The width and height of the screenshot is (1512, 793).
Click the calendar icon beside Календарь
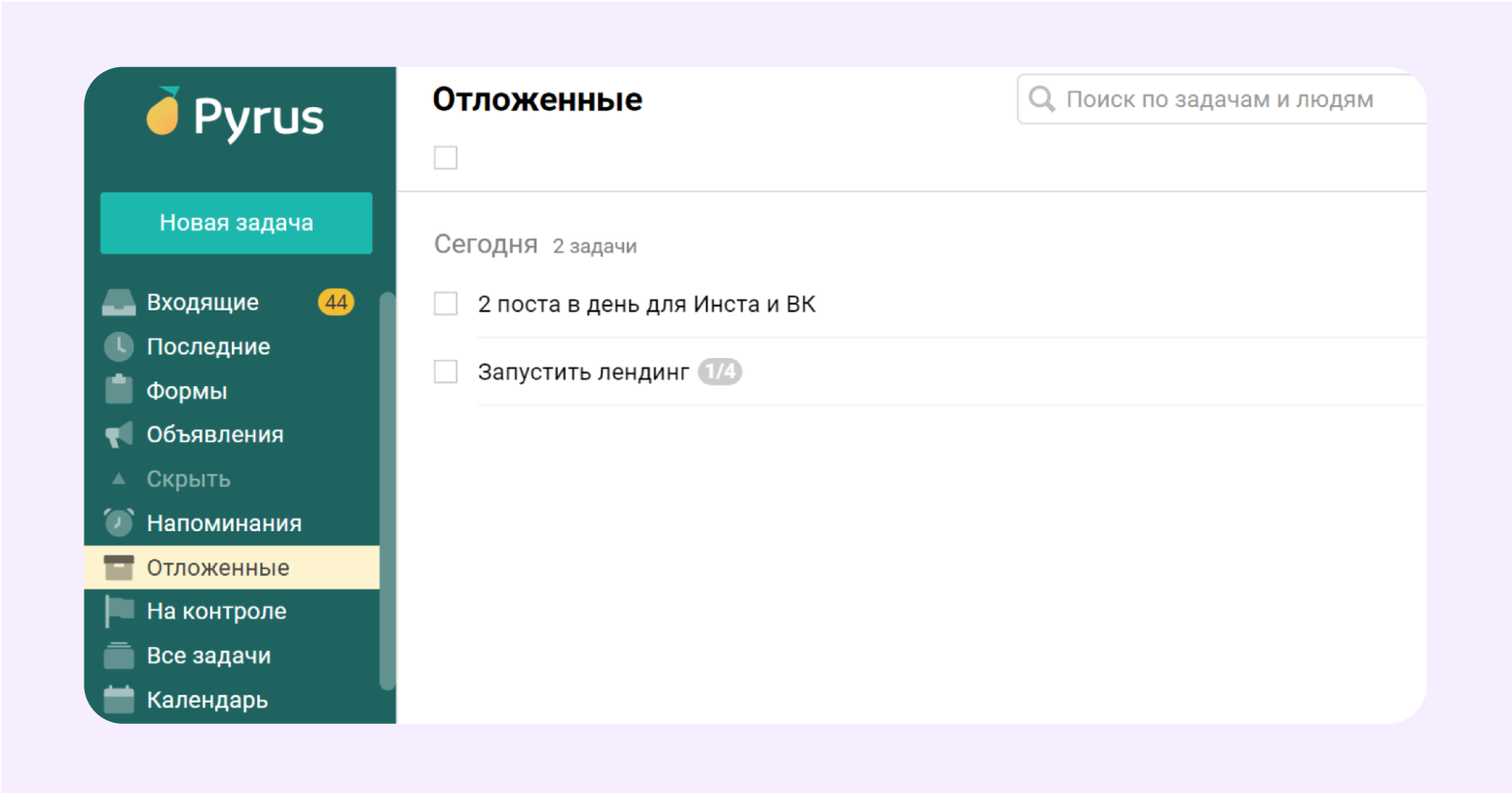(119, 700)
